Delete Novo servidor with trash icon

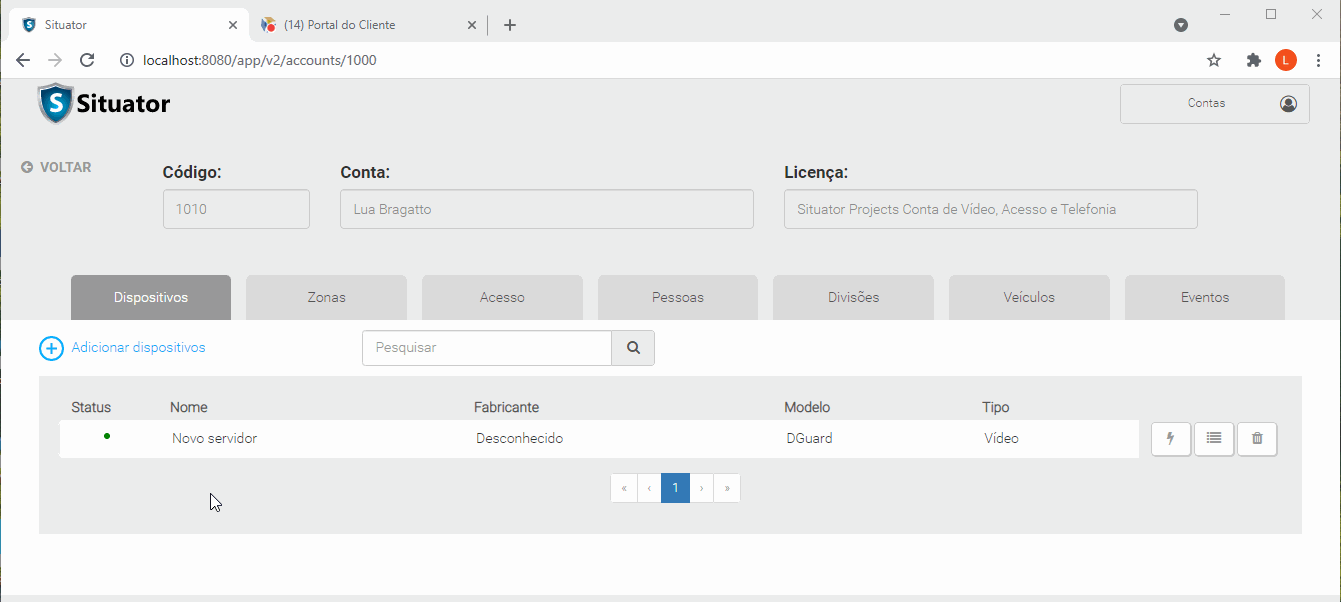(x=1257, y=439)
